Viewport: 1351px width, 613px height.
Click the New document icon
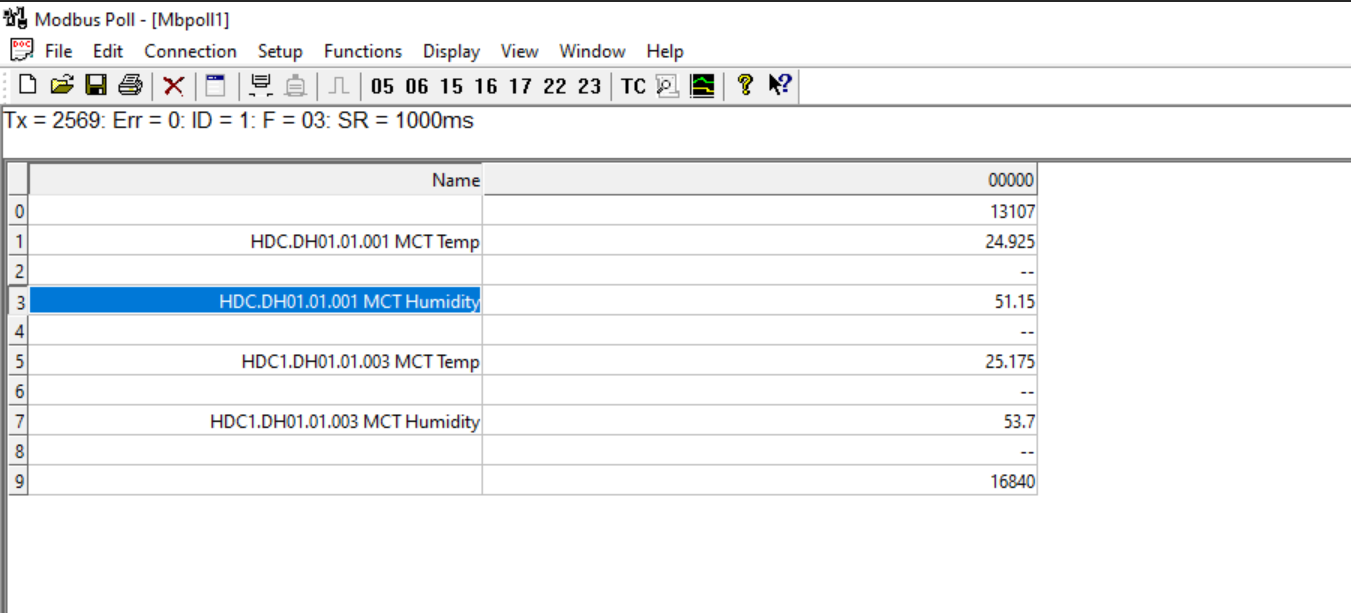coord(28,86)
